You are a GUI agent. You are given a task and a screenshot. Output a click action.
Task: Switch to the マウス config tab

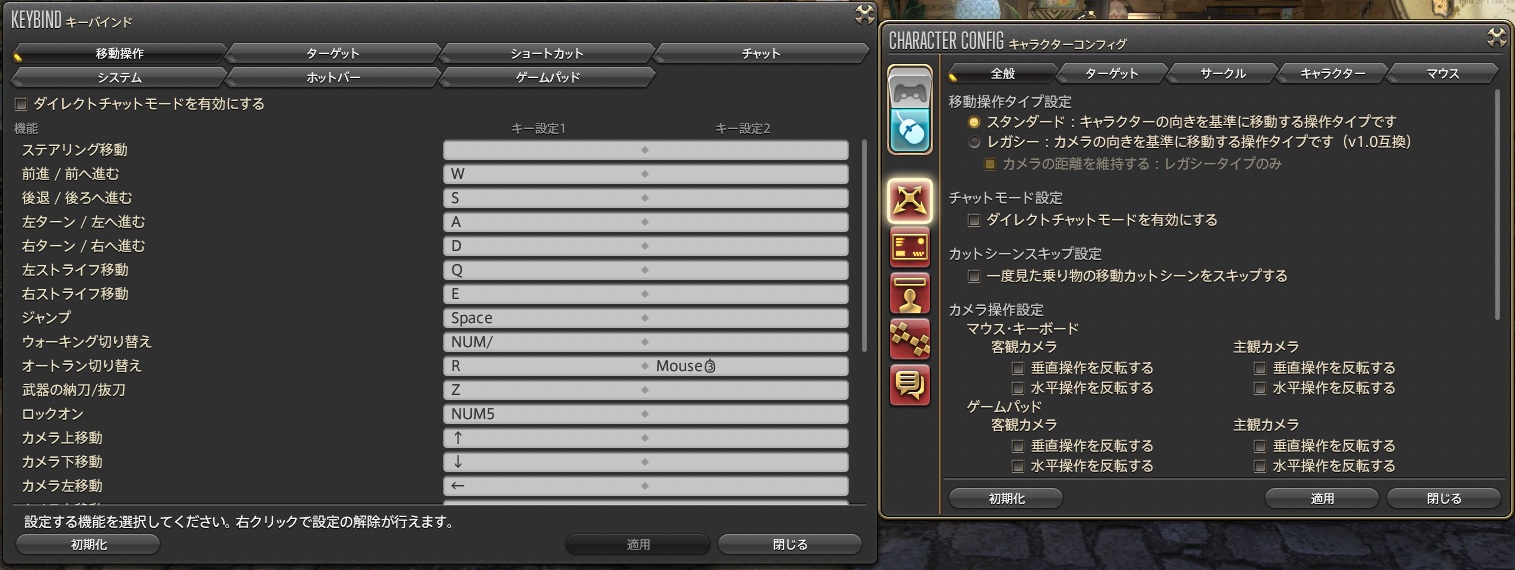point(1443,74)
